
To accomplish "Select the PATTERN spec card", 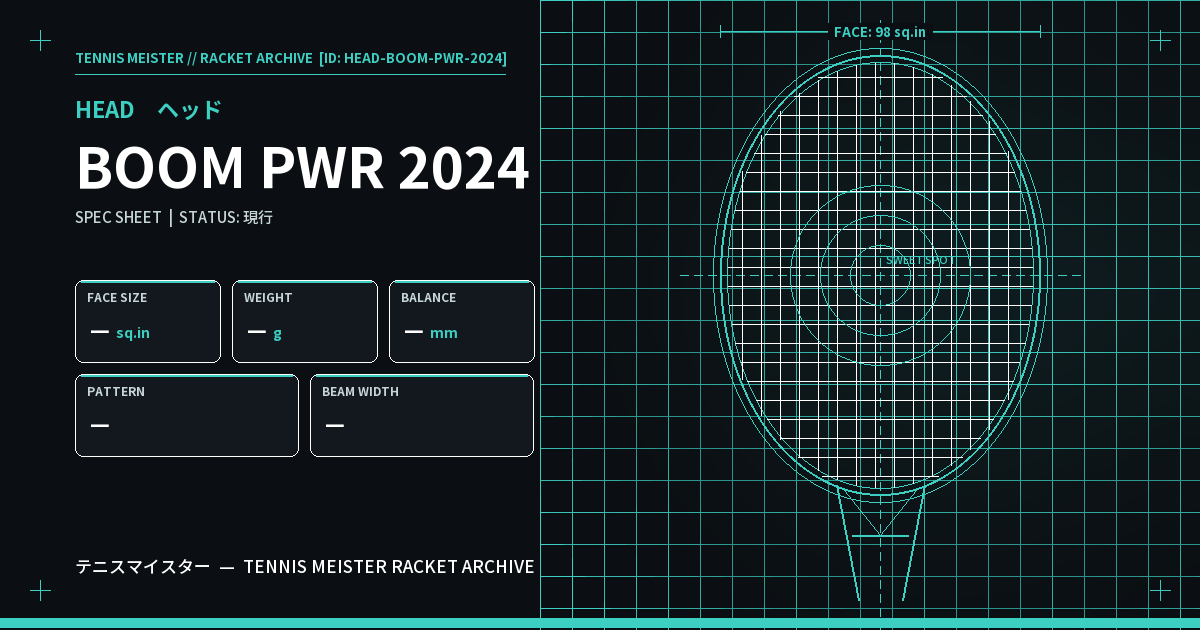I will pyautogui.click(x=187, y=415).
